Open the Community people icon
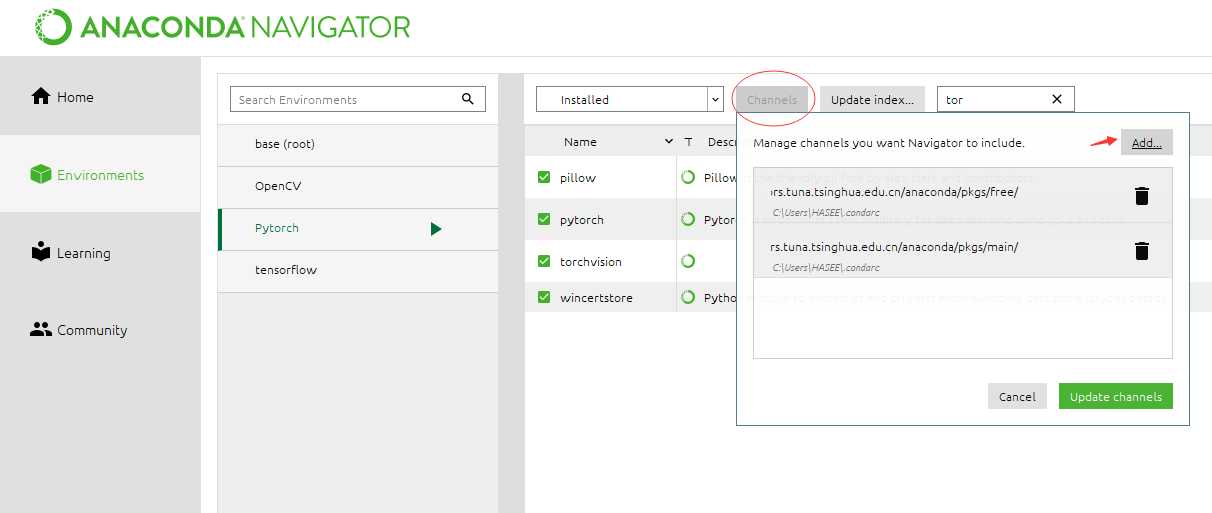This screenshot has height=513, width=1212. pos(41,329)
